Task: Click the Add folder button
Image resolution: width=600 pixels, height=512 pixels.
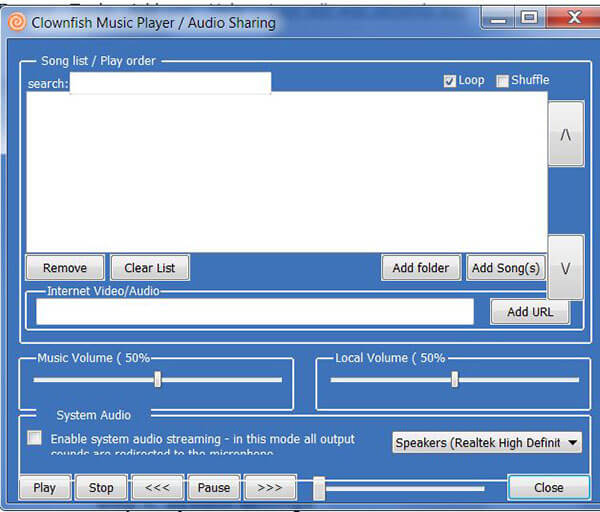Action: (421, 268)
